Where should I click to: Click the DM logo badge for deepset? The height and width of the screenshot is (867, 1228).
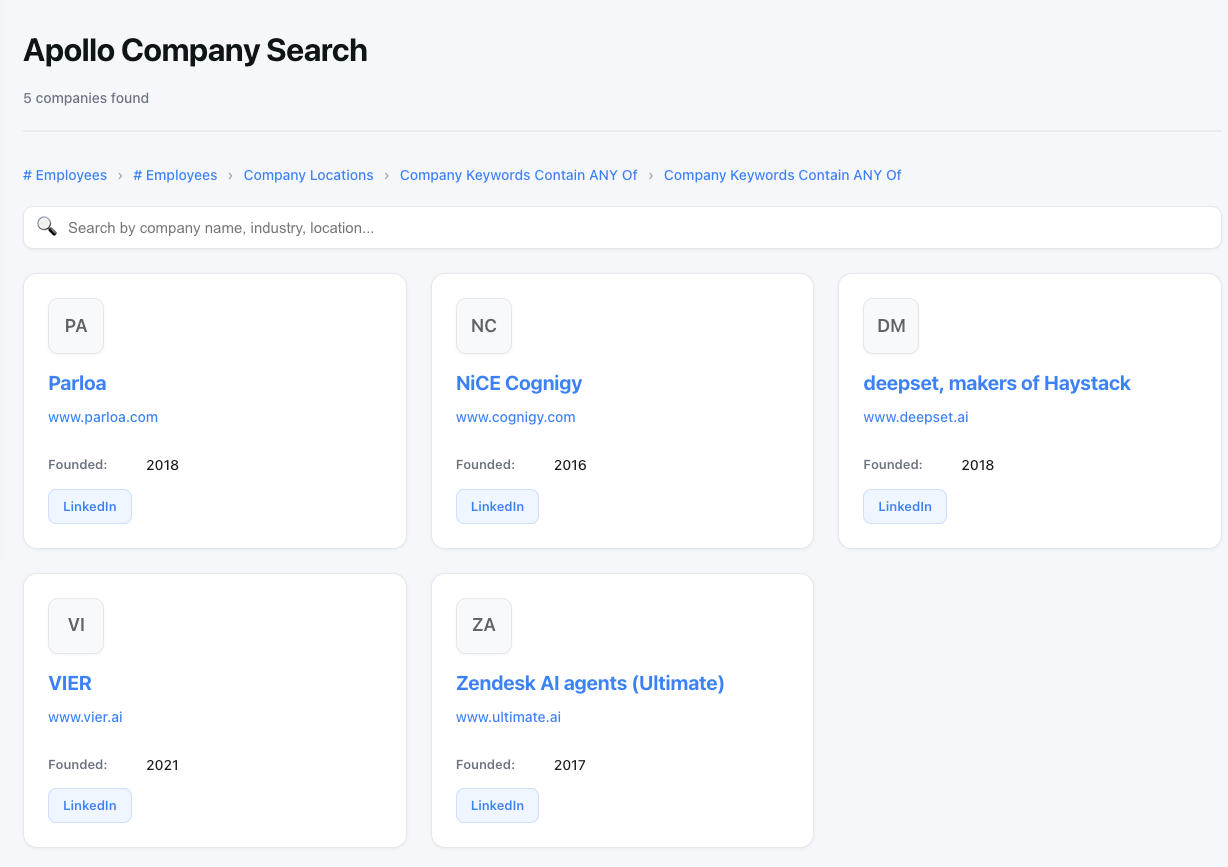[891, 326]
